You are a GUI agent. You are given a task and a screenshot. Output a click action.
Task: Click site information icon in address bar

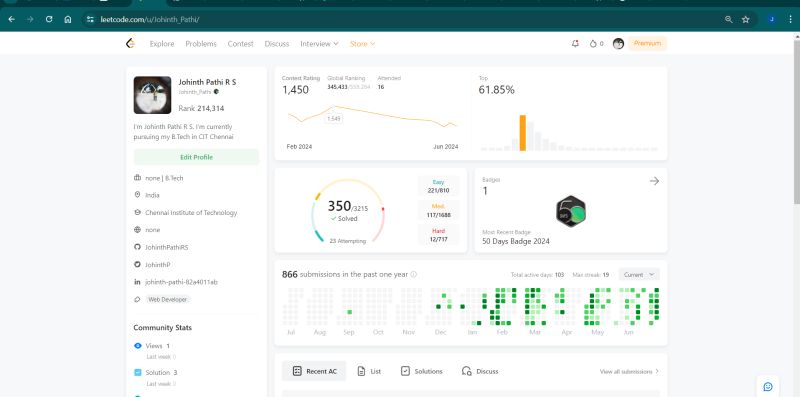coord(90,19)
